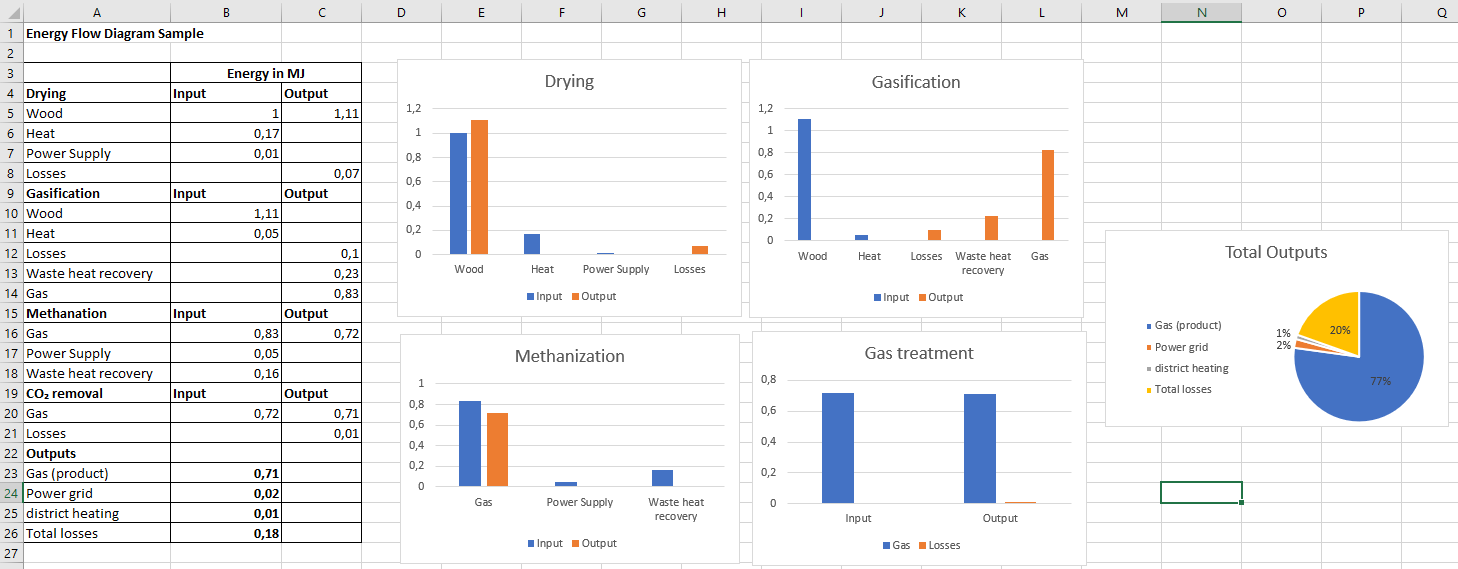Click the blue Wood input bar in Drying chart
The height and width of the screenshot is (569, 1458).
pyautogui.click(x=458, y=193)
